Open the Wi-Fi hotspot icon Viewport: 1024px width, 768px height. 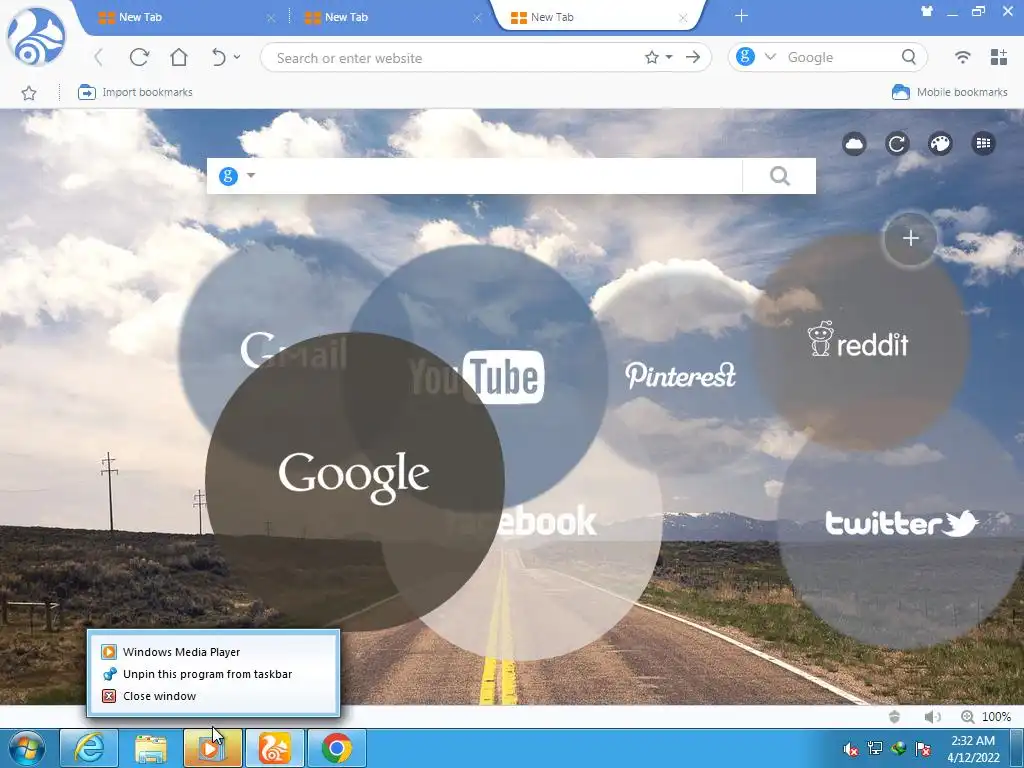pyautogui.click(x=962, y=57)
